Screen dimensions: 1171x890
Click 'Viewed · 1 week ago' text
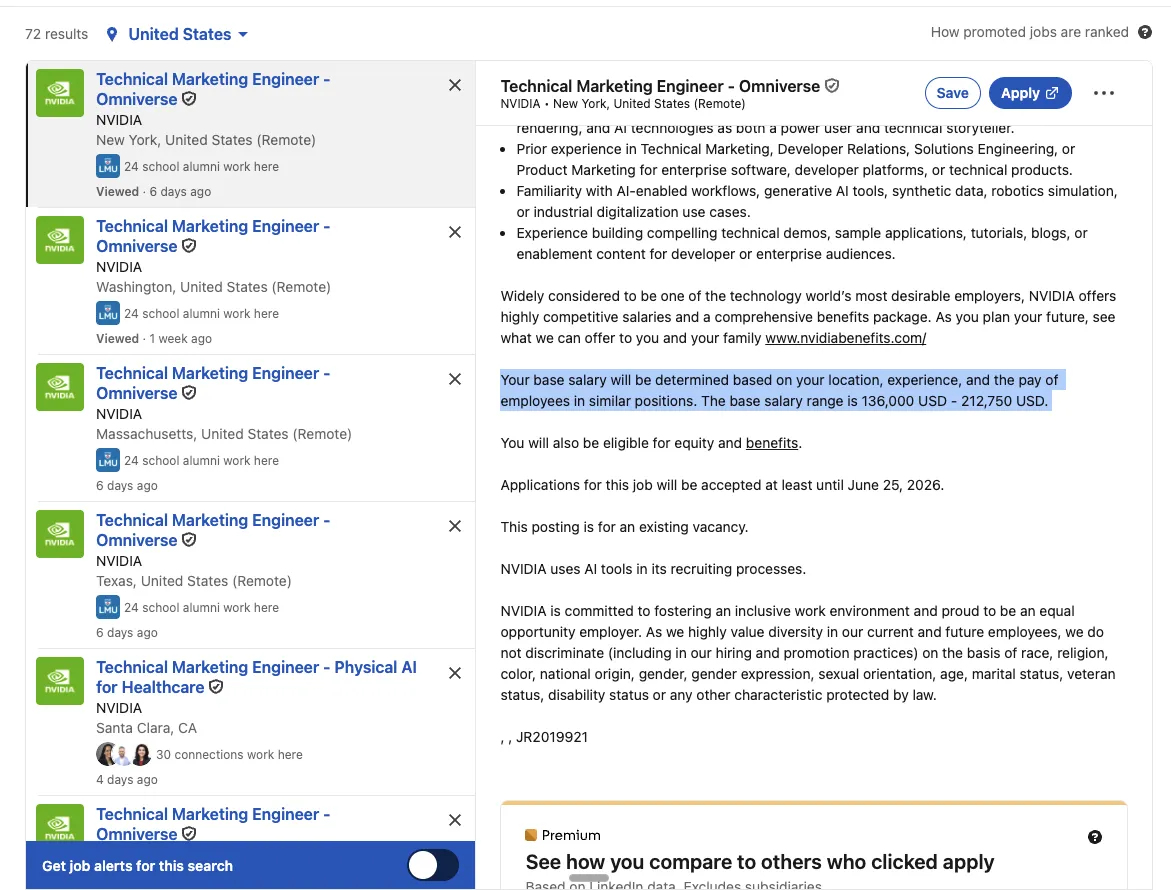[x=154, y=339]
